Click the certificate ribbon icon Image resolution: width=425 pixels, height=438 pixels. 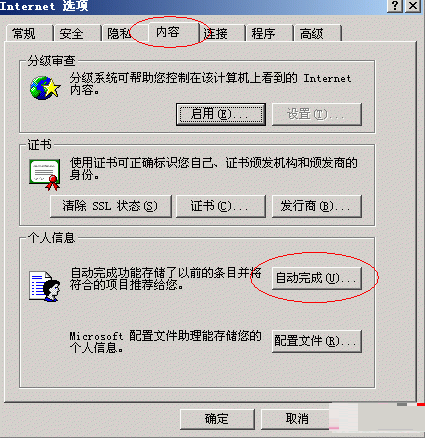click(x=45, y=175)
